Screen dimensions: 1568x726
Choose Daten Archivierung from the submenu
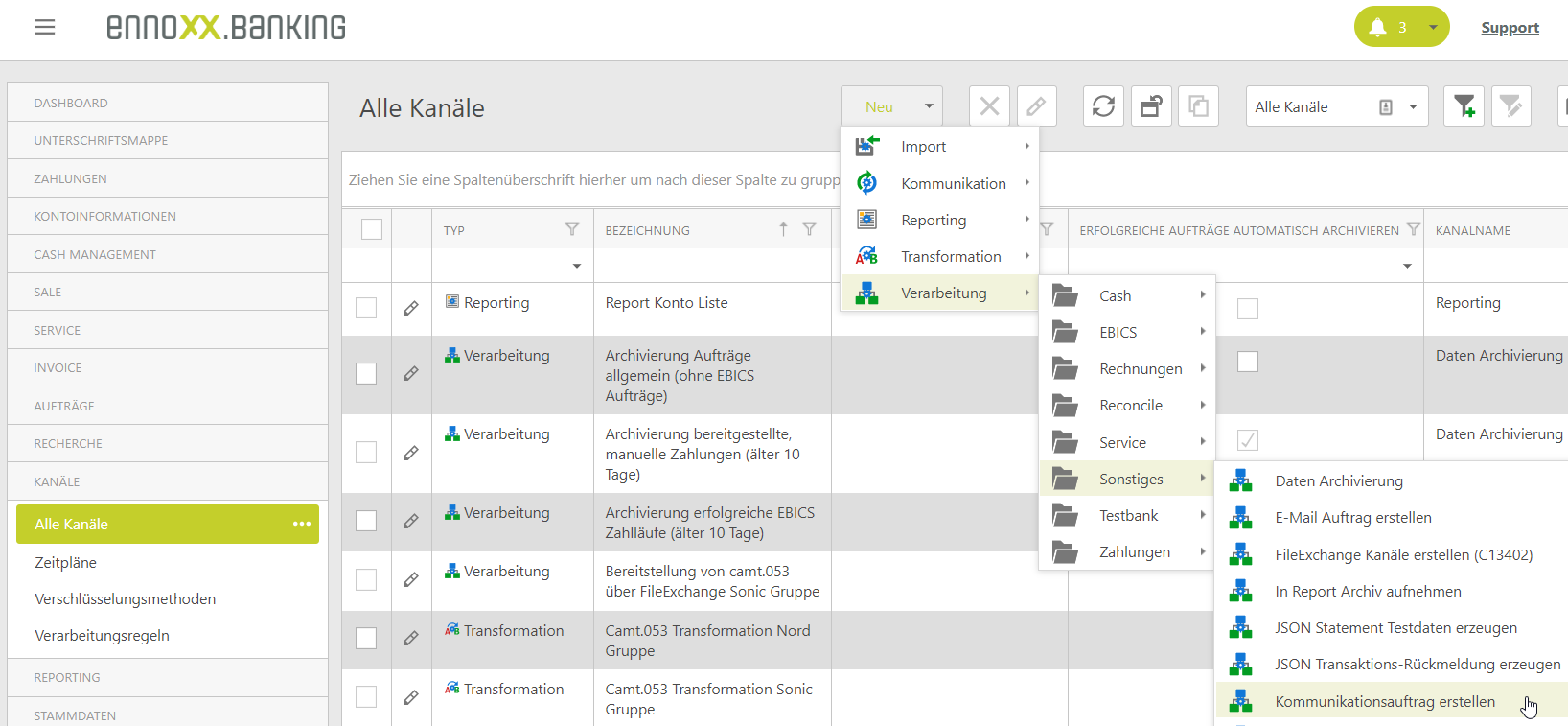(1338, 481)
